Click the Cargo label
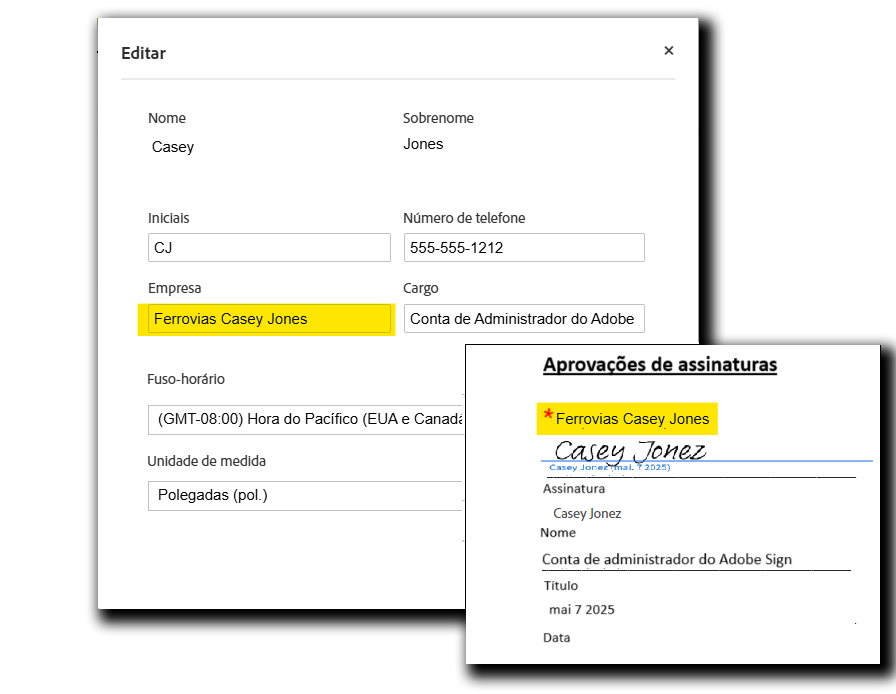The image size is (896, 694). (x=421, y=288)
